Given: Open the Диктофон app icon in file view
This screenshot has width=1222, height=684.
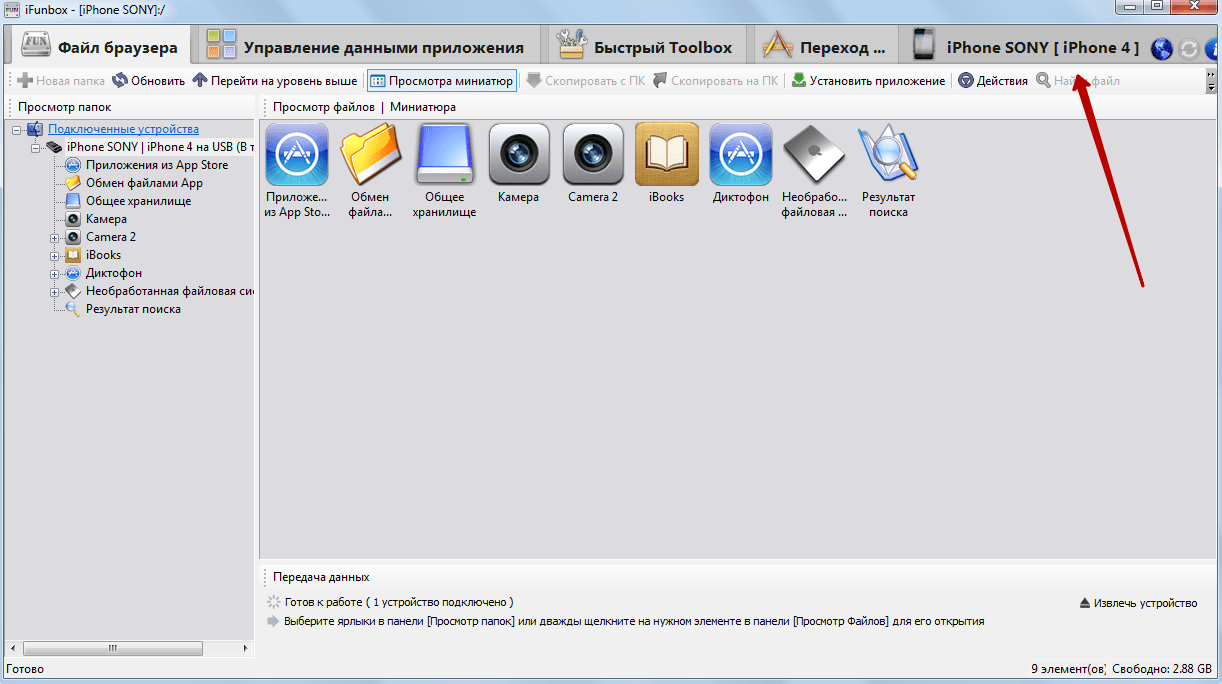Looking at the screenshot, I should tap(740, 155).
